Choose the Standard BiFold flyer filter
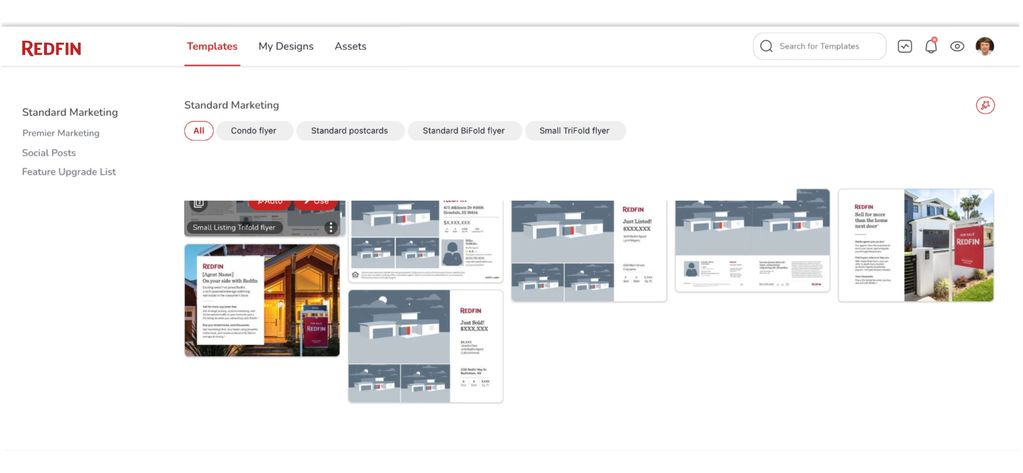1023x473 pixels. [x=463, y=131]
